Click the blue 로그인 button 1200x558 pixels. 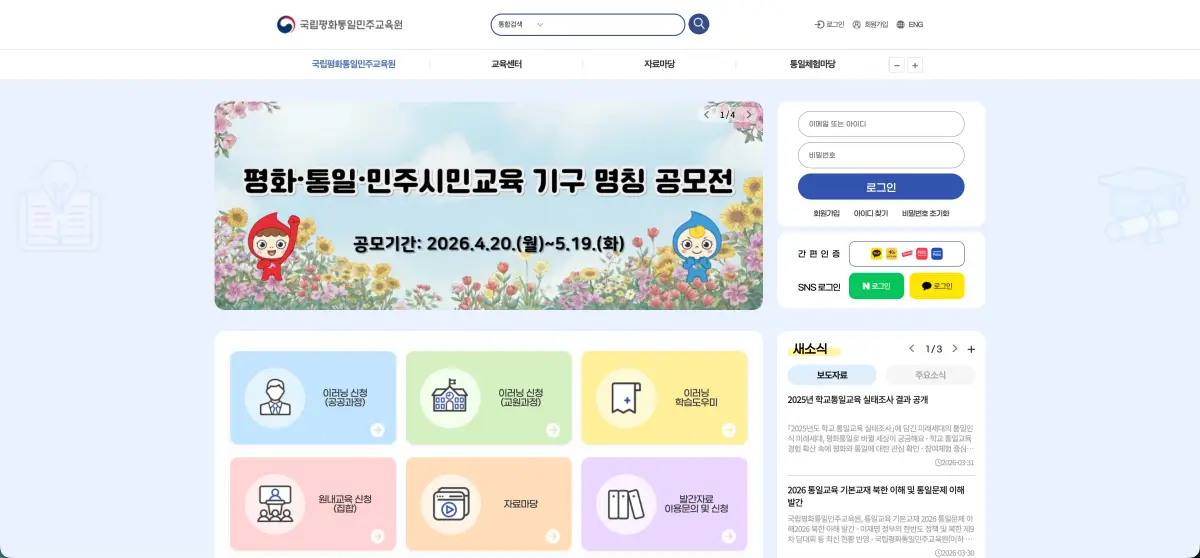pos(881,187)
